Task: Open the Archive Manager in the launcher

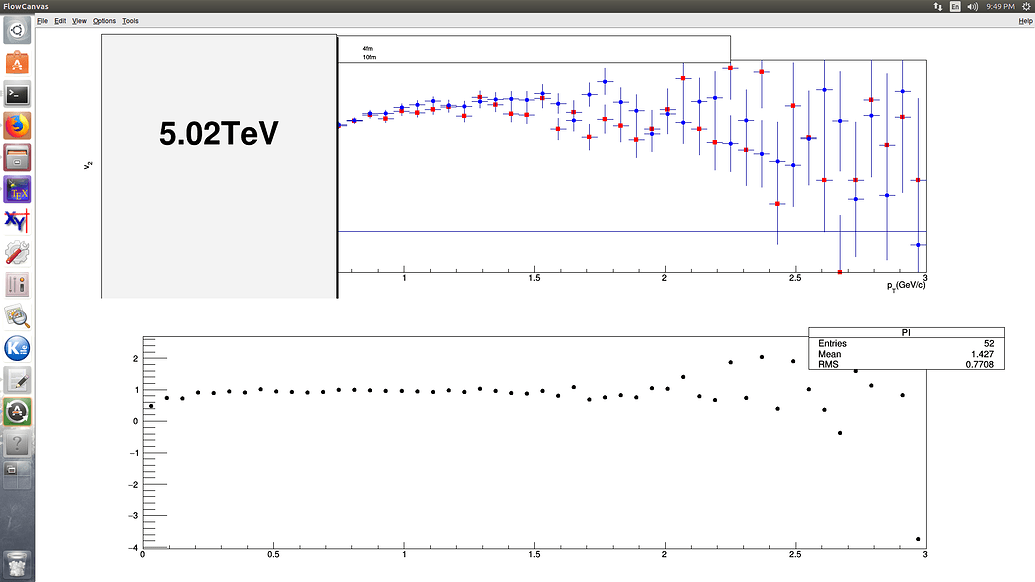Action: [16, 157]
